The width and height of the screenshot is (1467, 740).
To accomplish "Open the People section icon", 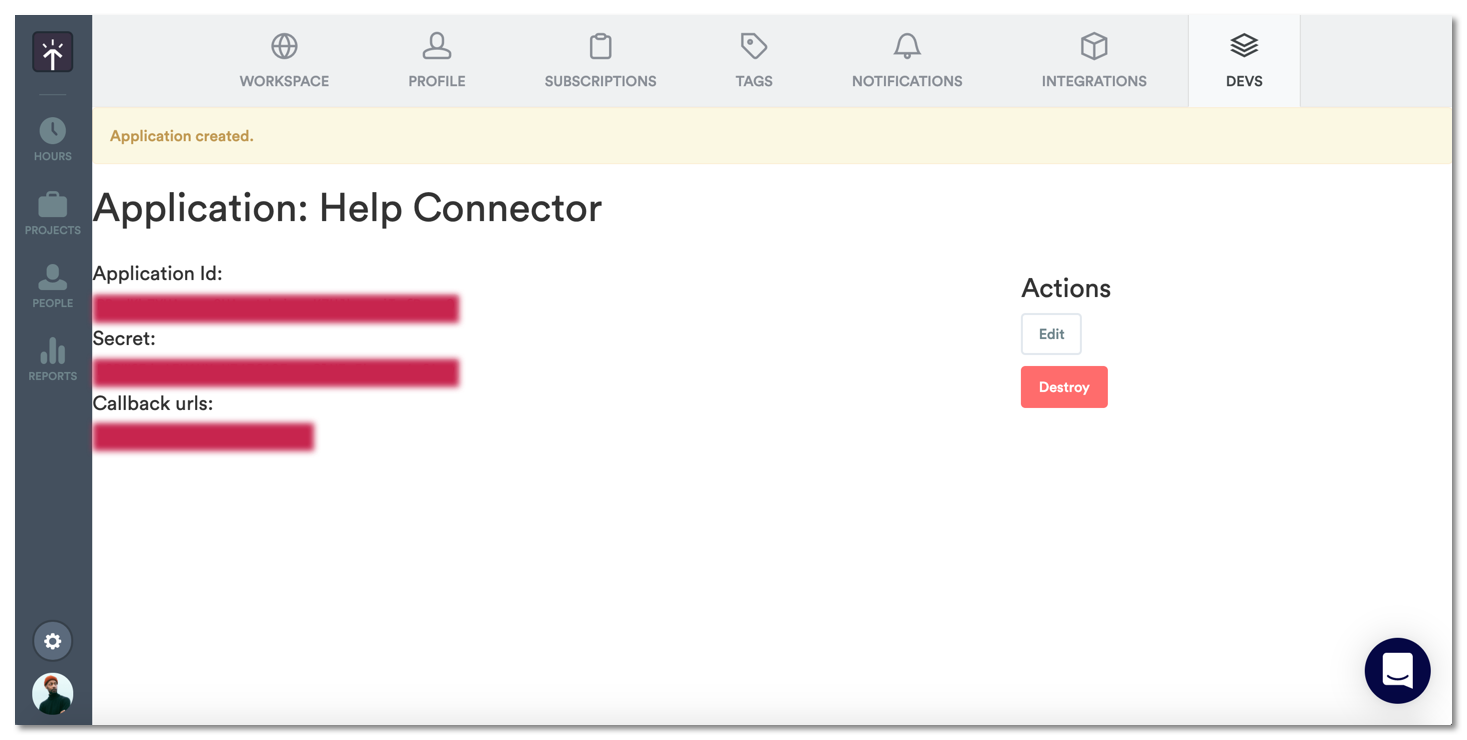I will (x=53, y=278).
